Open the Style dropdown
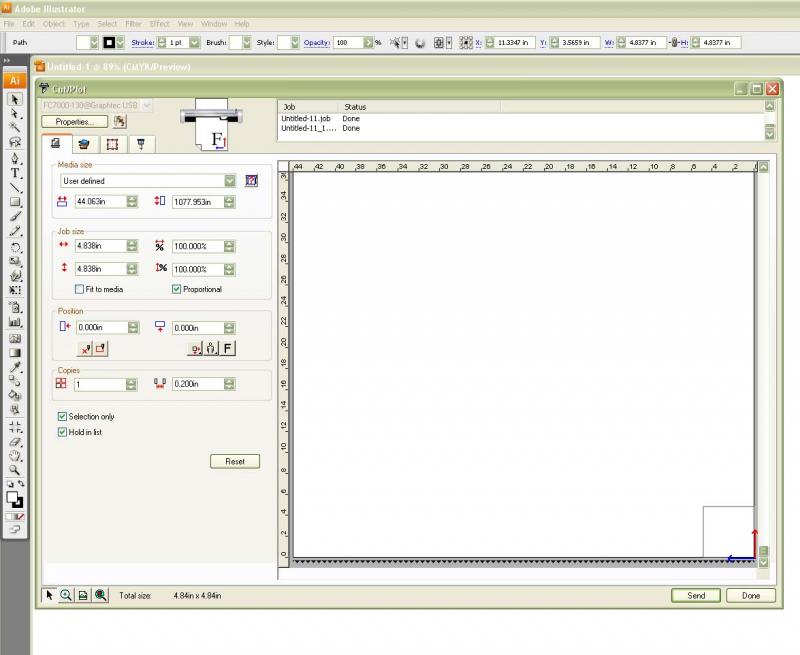The image size is (800, 655). pyautogui.click(x=294, y=43)
